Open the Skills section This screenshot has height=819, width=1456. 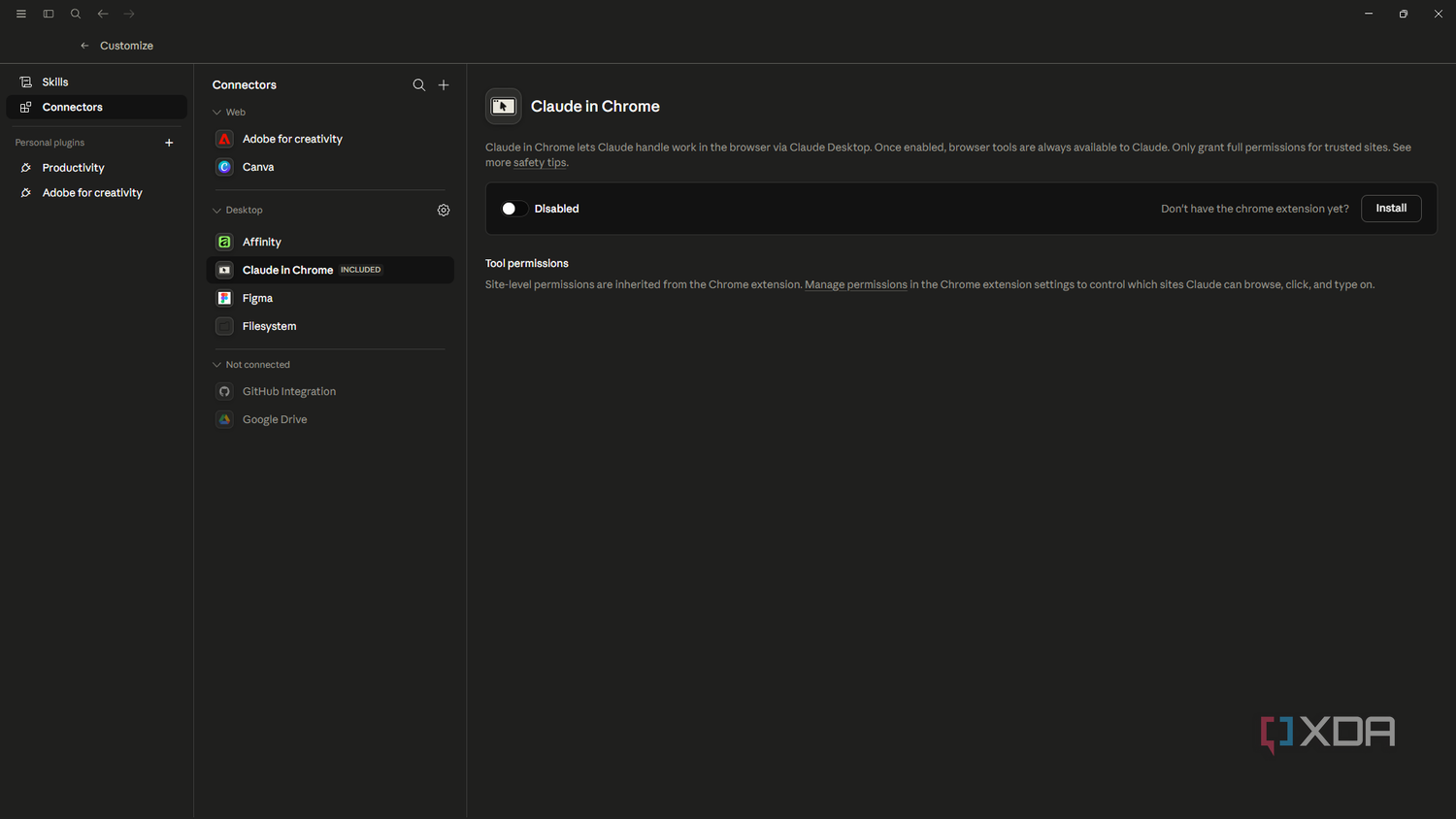(96, 82)
